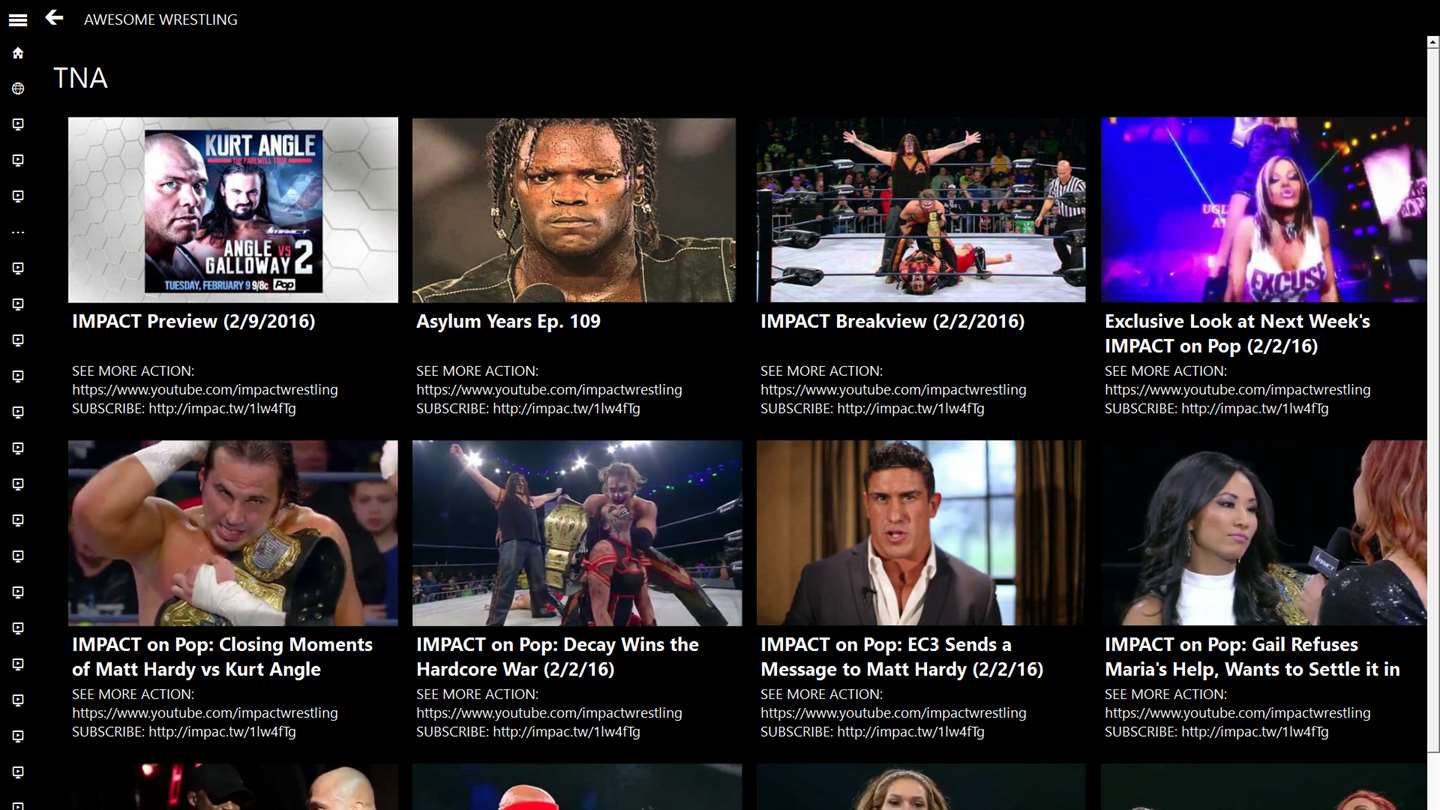Open EC3 Sends a Message thumbnail
Image resolution: width=1440 pixels, height=810 pixels.
coord(921,533)
